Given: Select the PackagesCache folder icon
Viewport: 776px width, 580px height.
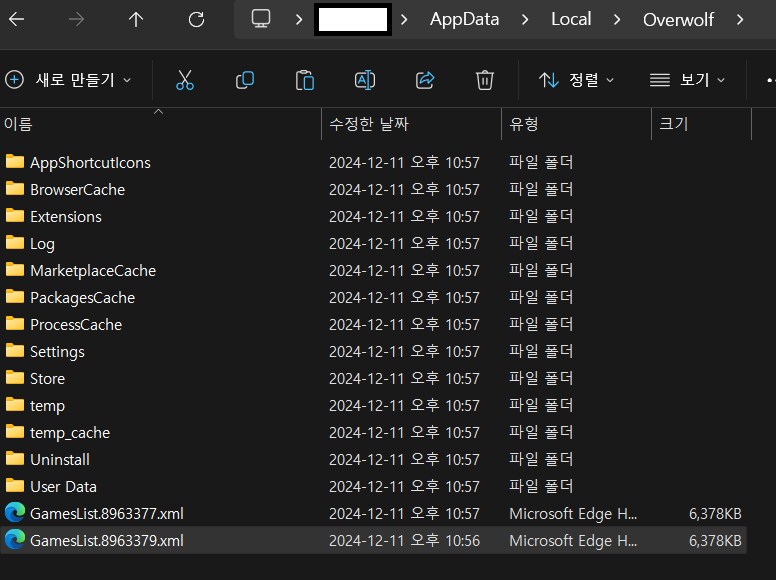Looking at the screenshot, I should click(x=15, y=296).
